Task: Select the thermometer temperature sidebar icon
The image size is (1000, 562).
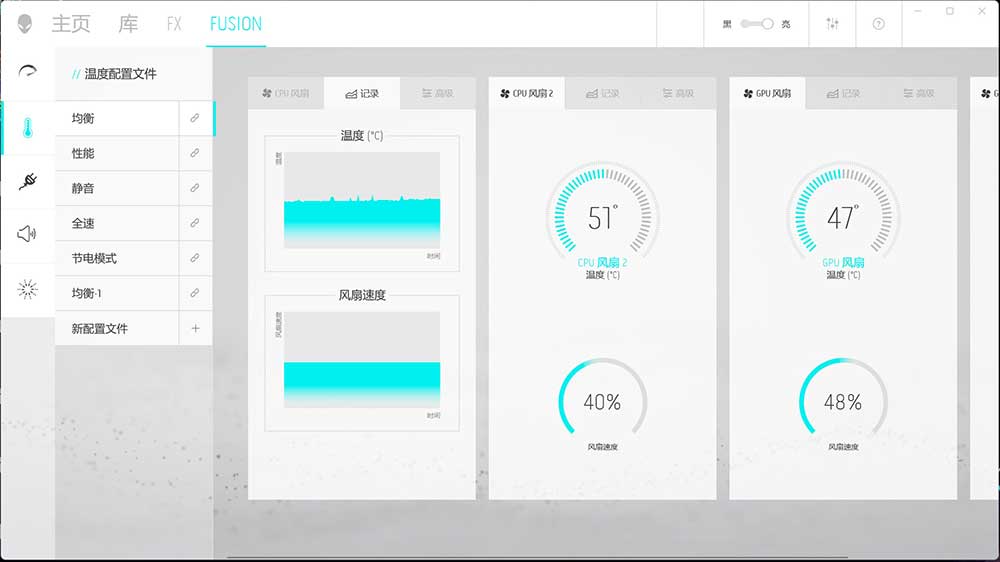Action: [28, 127]
